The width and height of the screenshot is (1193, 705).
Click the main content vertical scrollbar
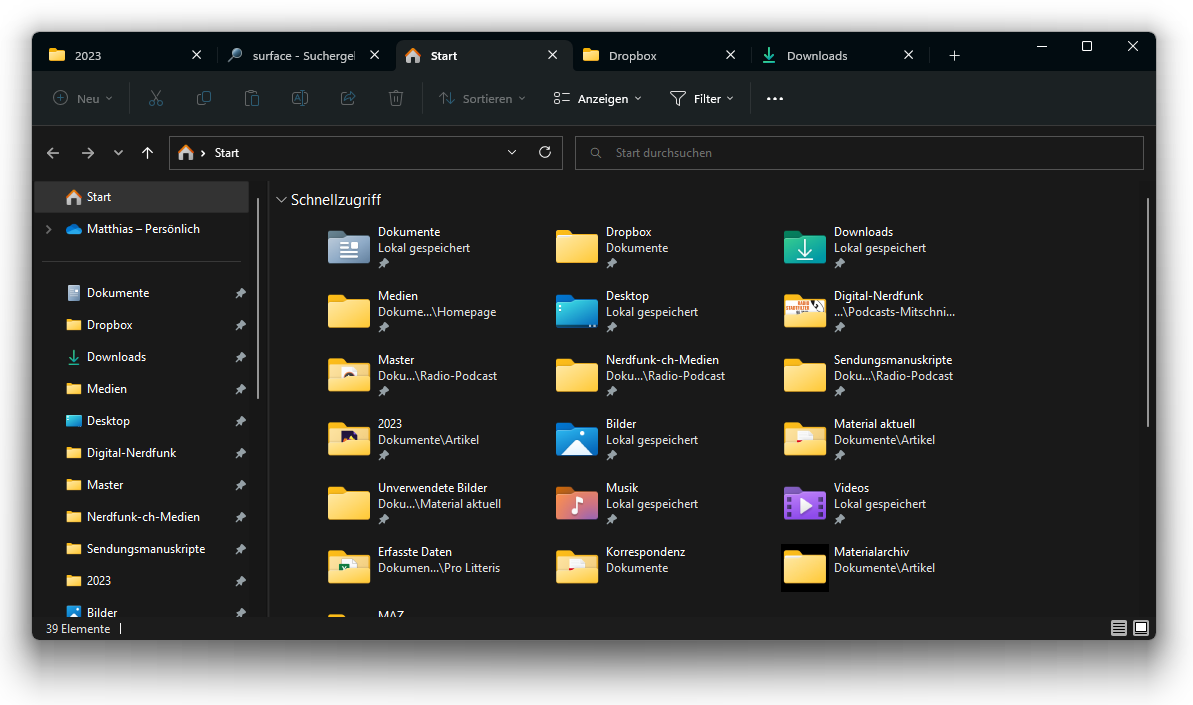click(1147, 312)
